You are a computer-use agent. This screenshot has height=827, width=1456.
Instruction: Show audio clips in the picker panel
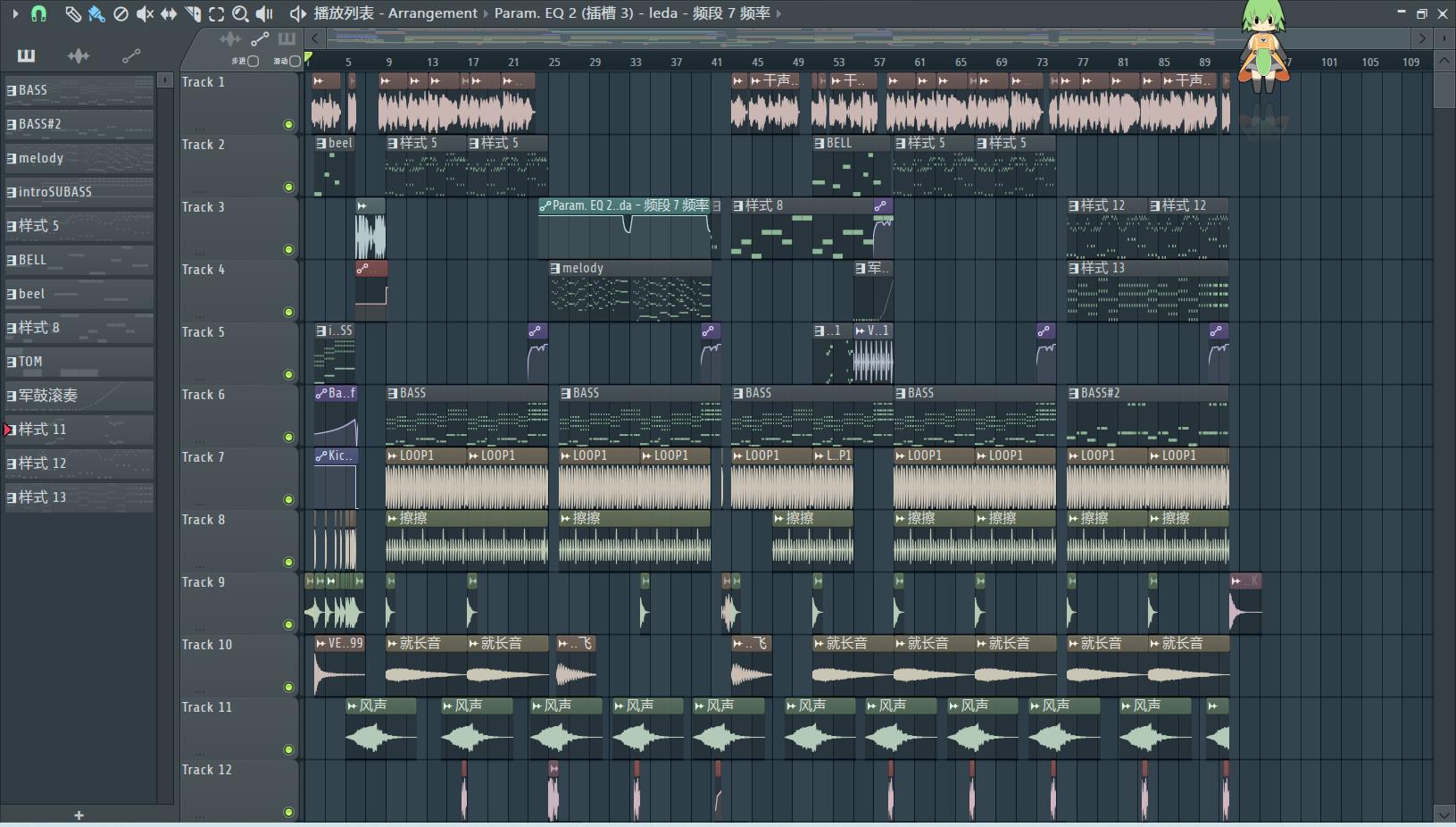(x=79, y=56)
